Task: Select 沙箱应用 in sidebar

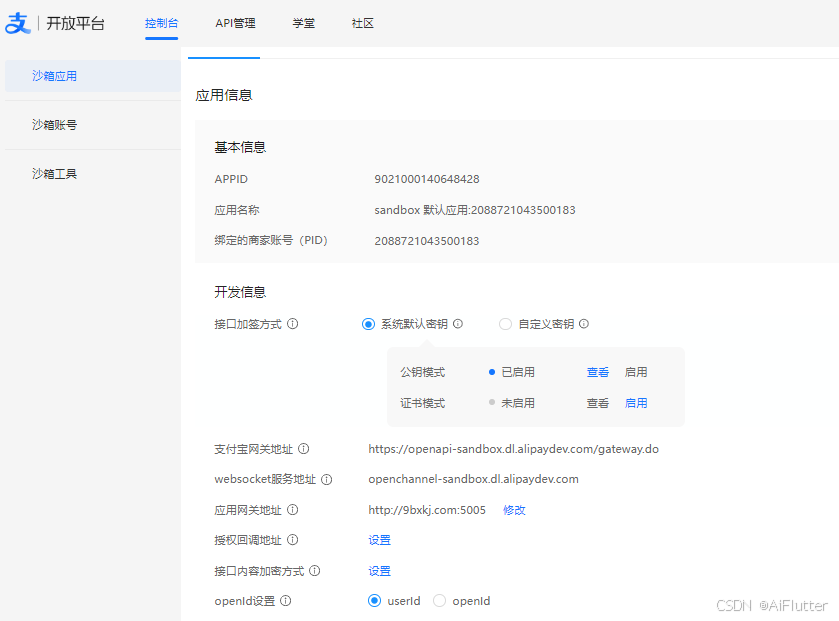Action: 93,76
